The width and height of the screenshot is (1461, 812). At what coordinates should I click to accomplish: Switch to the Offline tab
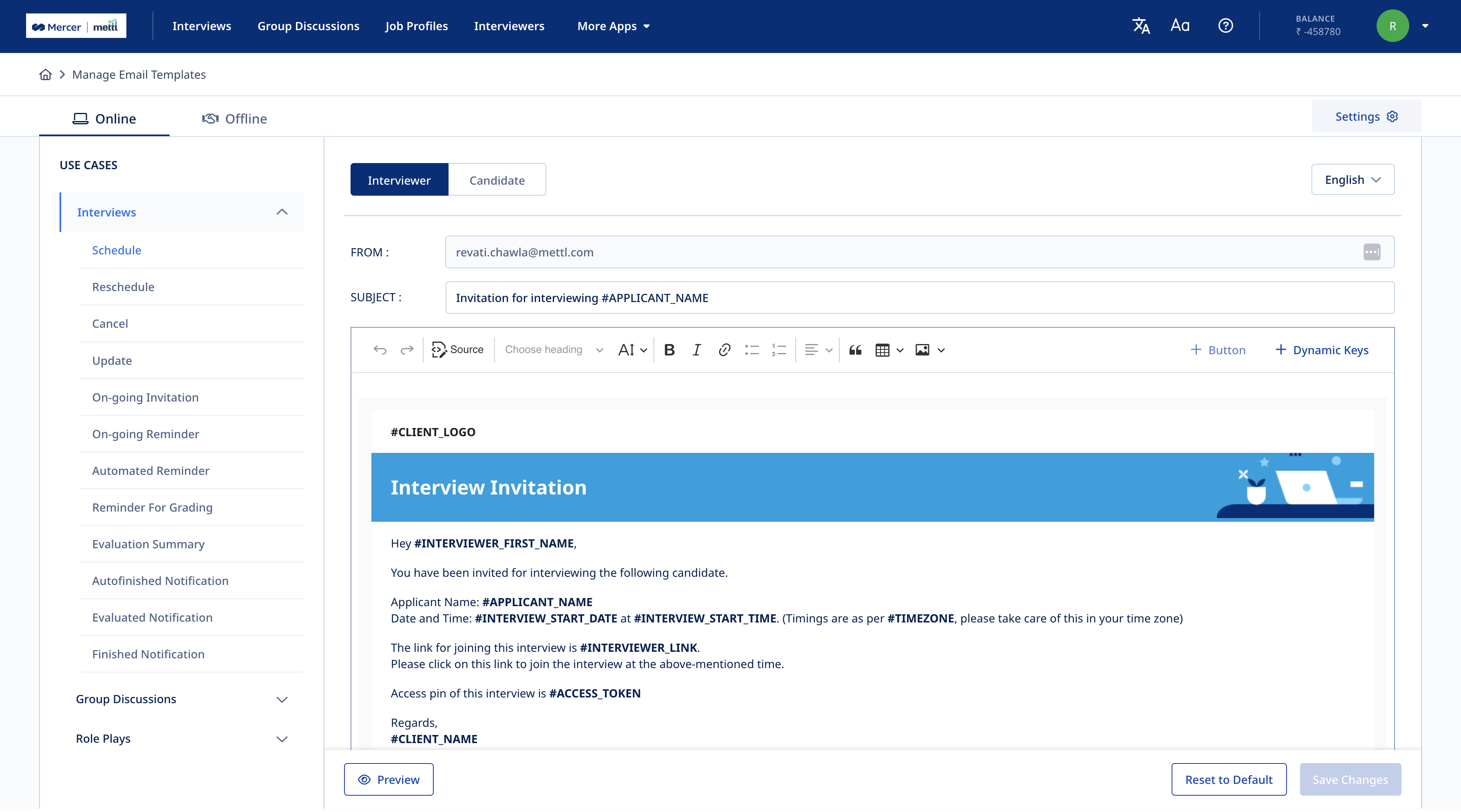coord(234,118)
